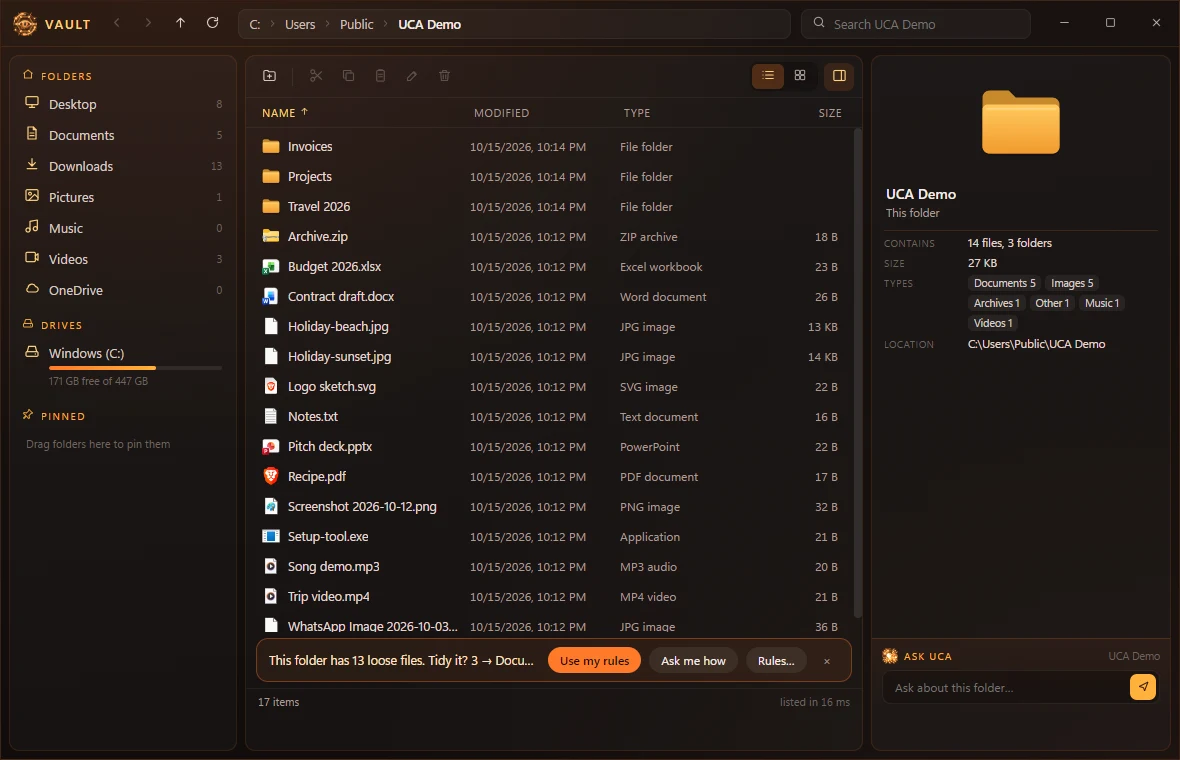The width and height of the screenshot is (1180, 760).
Task: Open Desktop in the sidebar
Action: pyautogui.click(x=123, y=104)
